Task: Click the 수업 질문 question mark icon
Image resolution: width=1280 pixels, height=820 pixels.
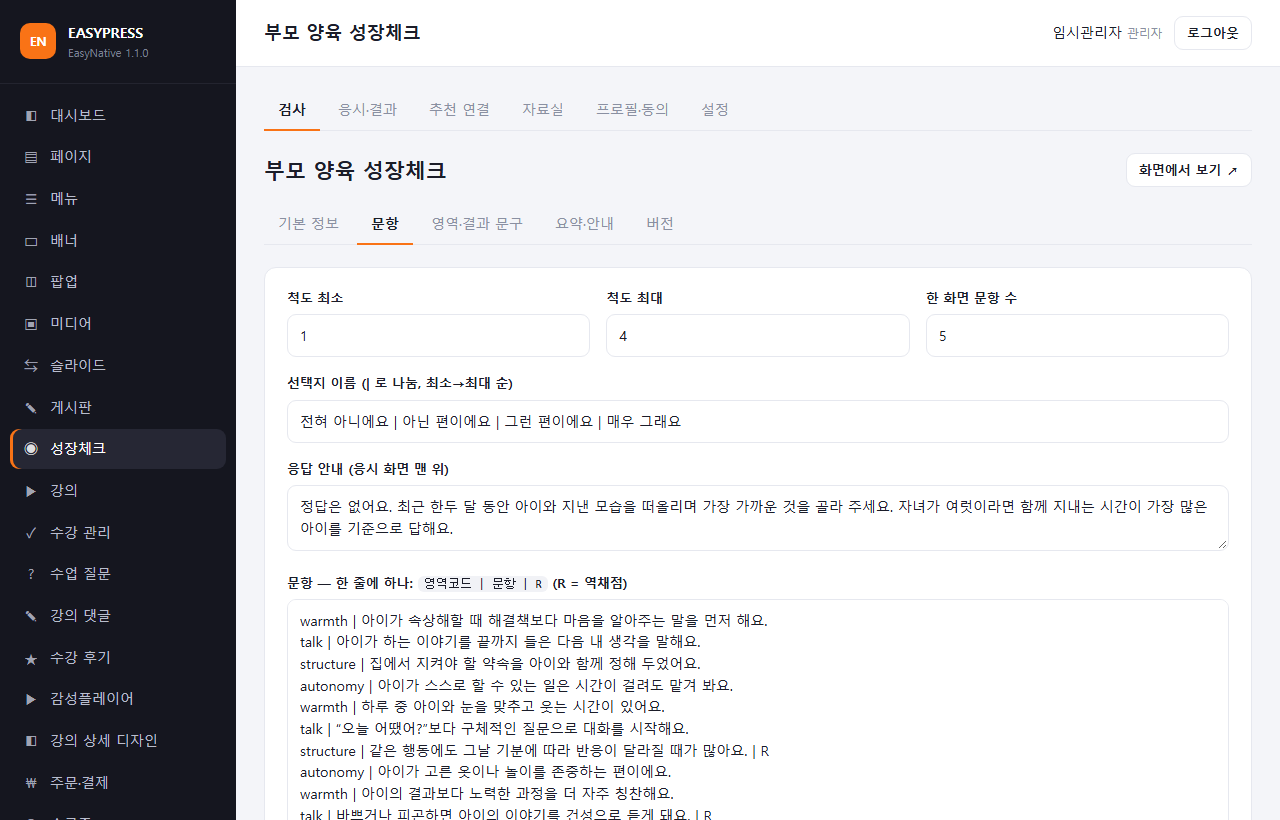Action: tap(31, 574)
